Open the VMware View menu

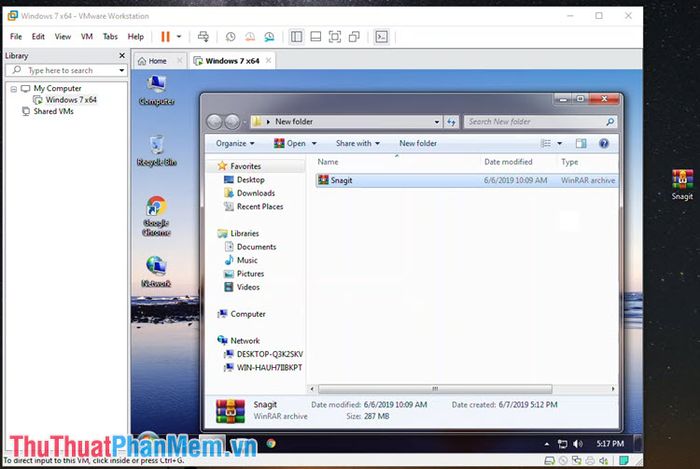62,37
